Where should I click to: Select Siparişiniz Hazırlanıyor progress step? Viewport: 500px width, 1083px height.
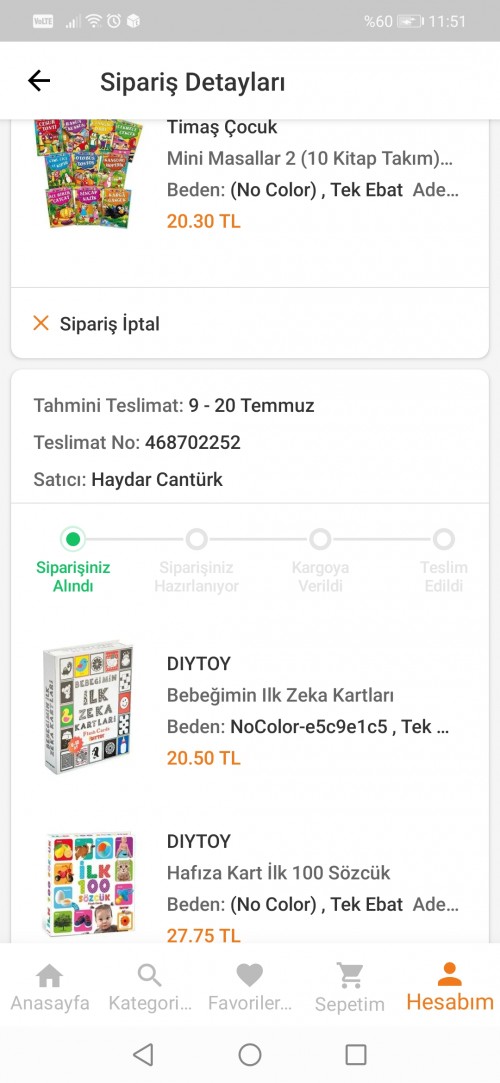pos(196,539)
